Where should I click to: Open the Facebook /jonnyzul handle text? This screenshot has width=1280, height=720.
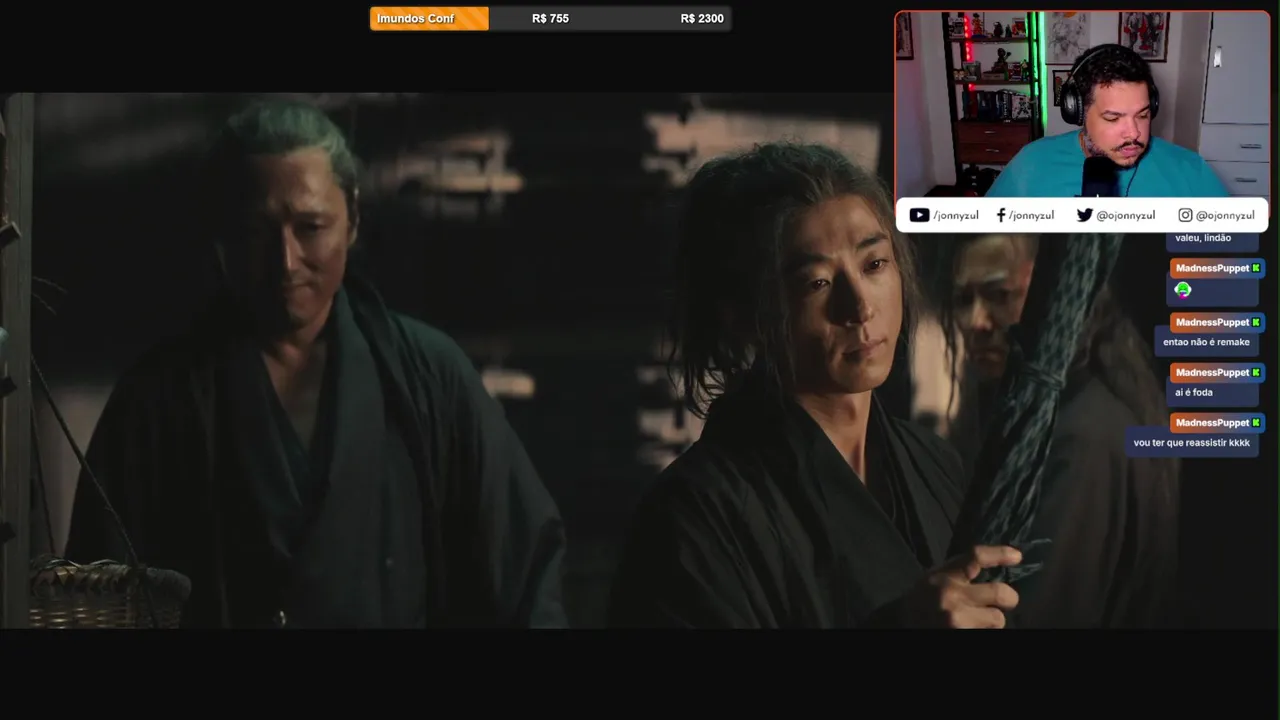tap(1031, 215)
